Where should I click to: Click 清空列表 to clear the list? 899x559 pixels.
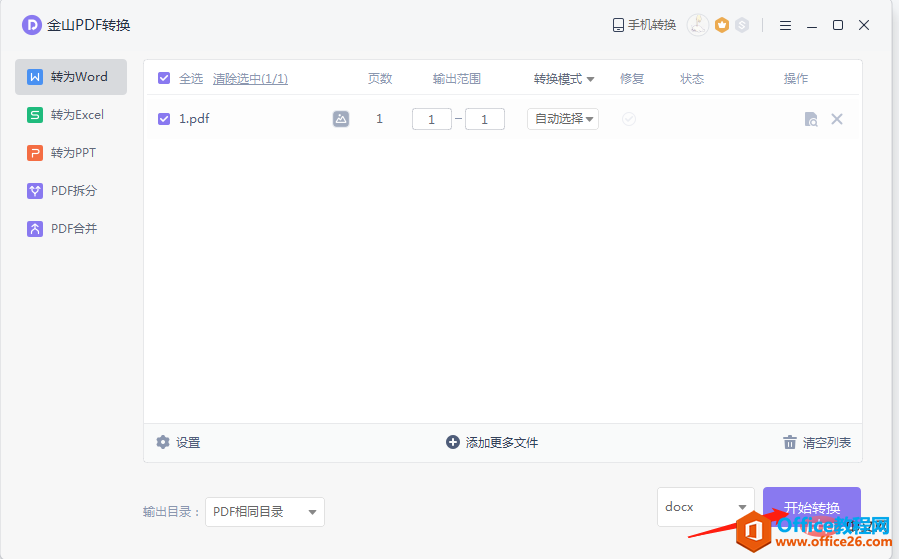[x=817, y=442]
